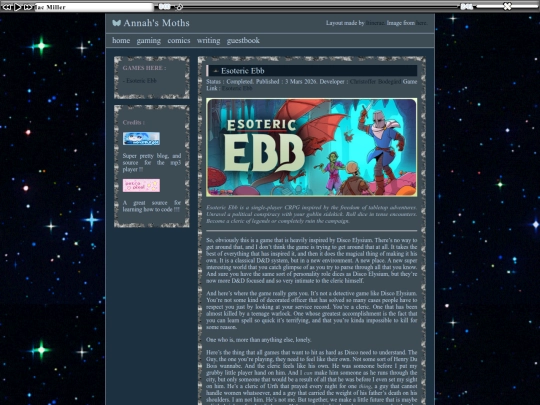Click the pink coding resource button image
540x405 pixels.
tap(141, 185)
